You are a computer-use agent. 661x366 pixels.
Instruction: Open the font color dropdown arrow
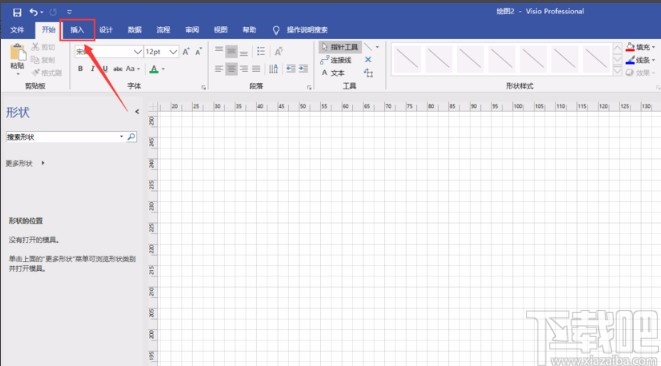pos(164,69)
